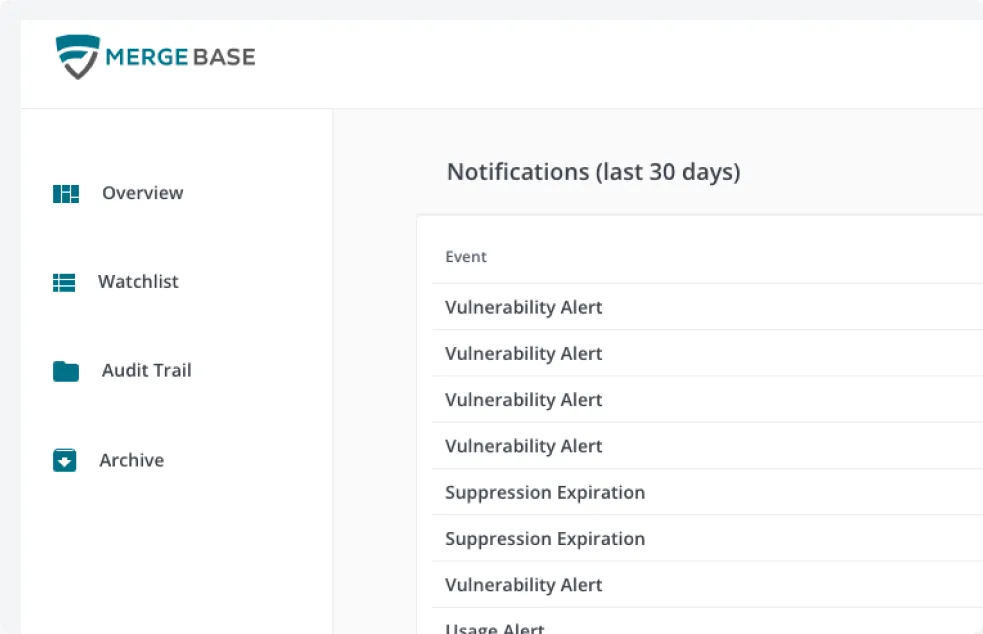Screen dimensions: 983x634
Task: Open the second Vulnerability Alert entry
Action: pos(523,353)
